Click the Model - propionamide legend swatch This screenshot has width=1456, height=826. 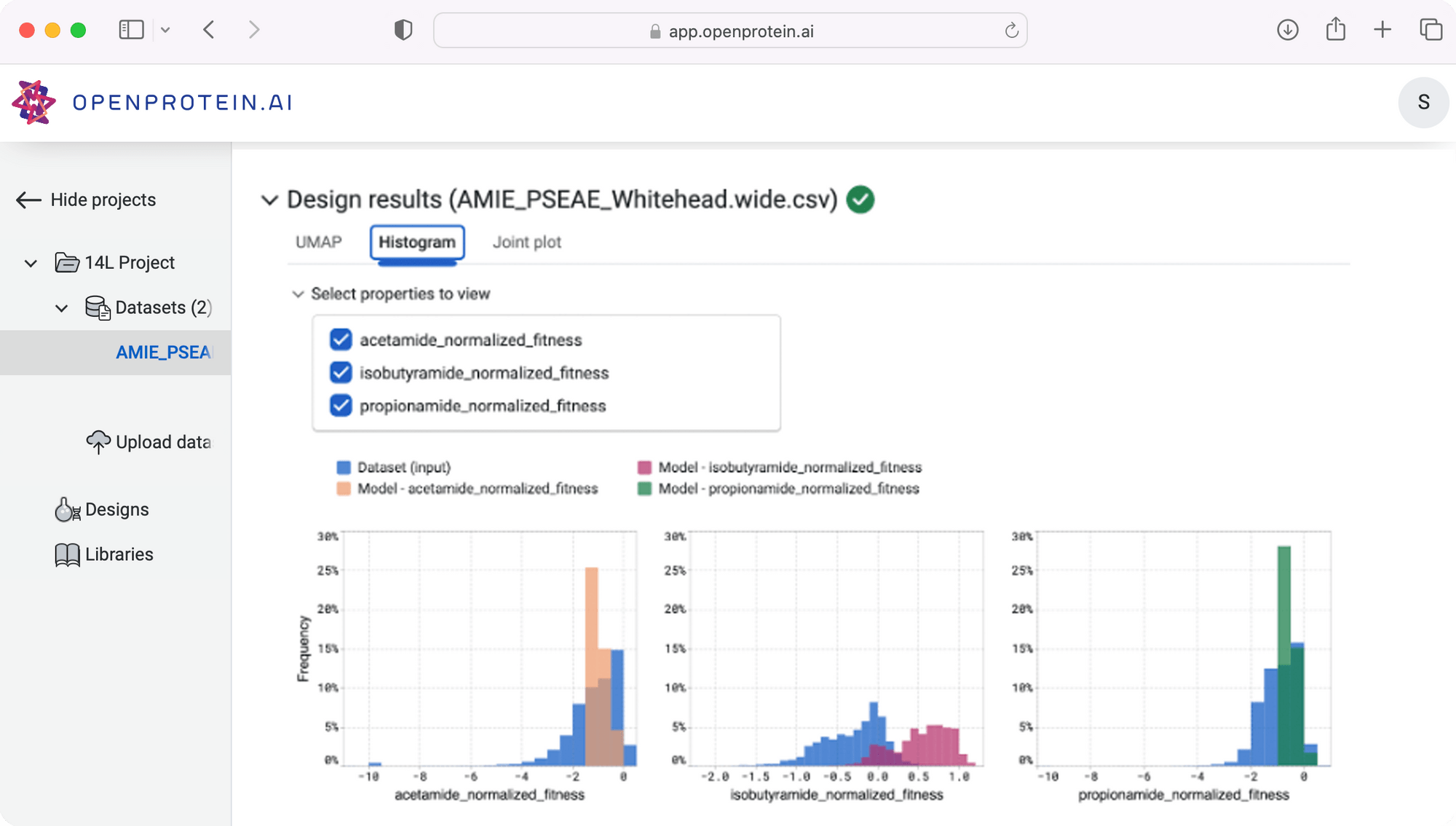(644, 489)
